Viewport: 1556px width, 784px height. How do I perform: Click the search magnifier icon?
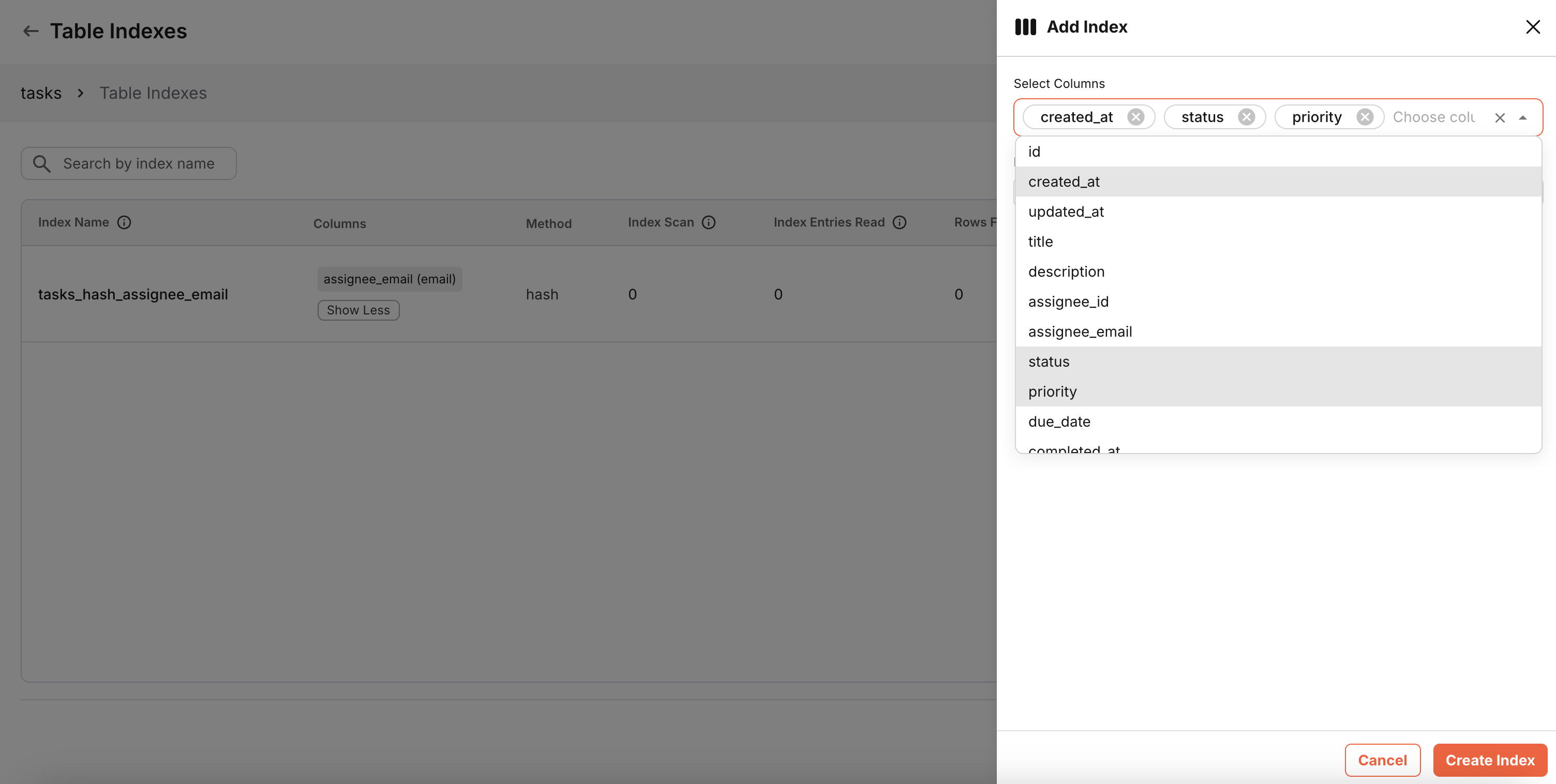point(41,163)
